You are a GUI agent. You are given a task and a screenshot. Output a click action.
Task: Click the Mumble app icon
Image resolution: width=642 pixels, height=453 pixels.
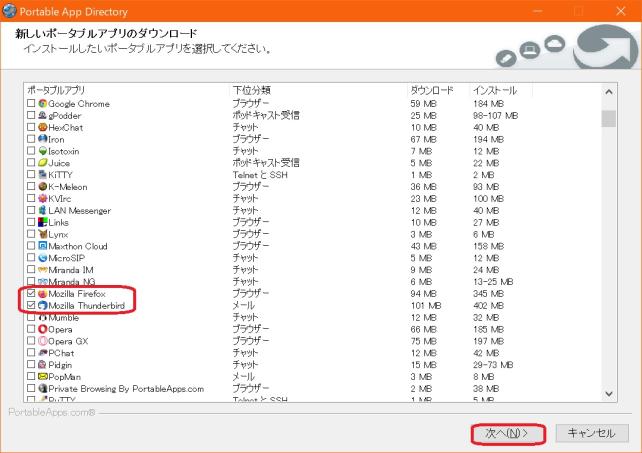43,317
